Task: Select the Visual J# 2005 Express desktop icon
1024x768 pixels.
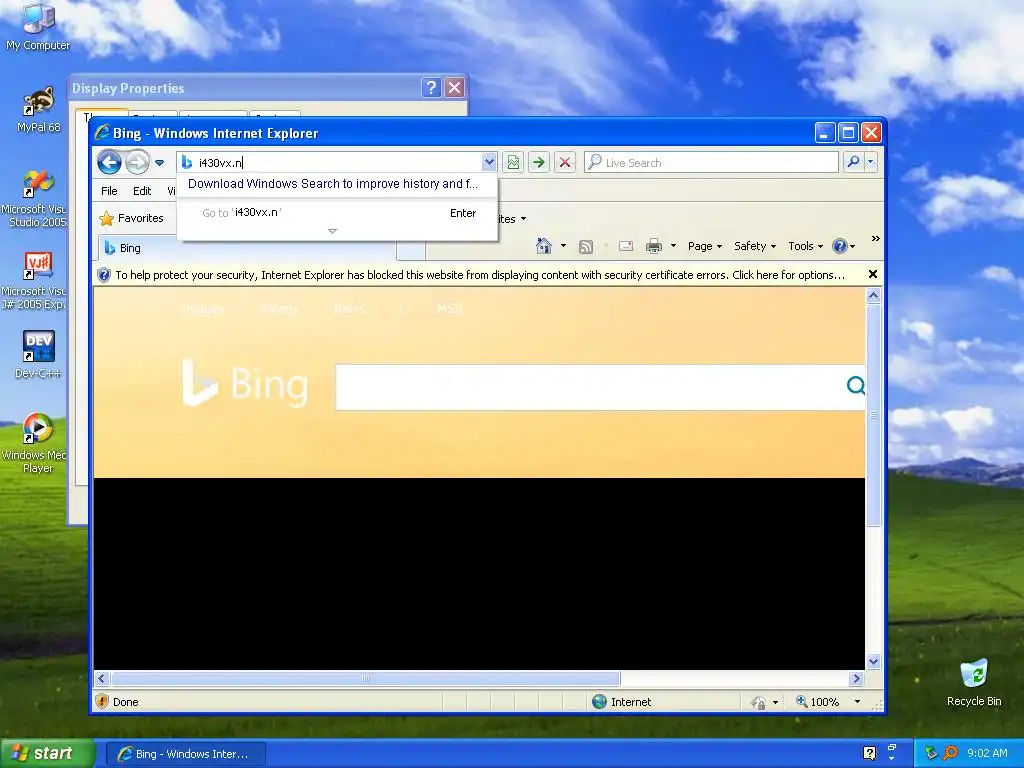Action: click(x=35, y=281)
